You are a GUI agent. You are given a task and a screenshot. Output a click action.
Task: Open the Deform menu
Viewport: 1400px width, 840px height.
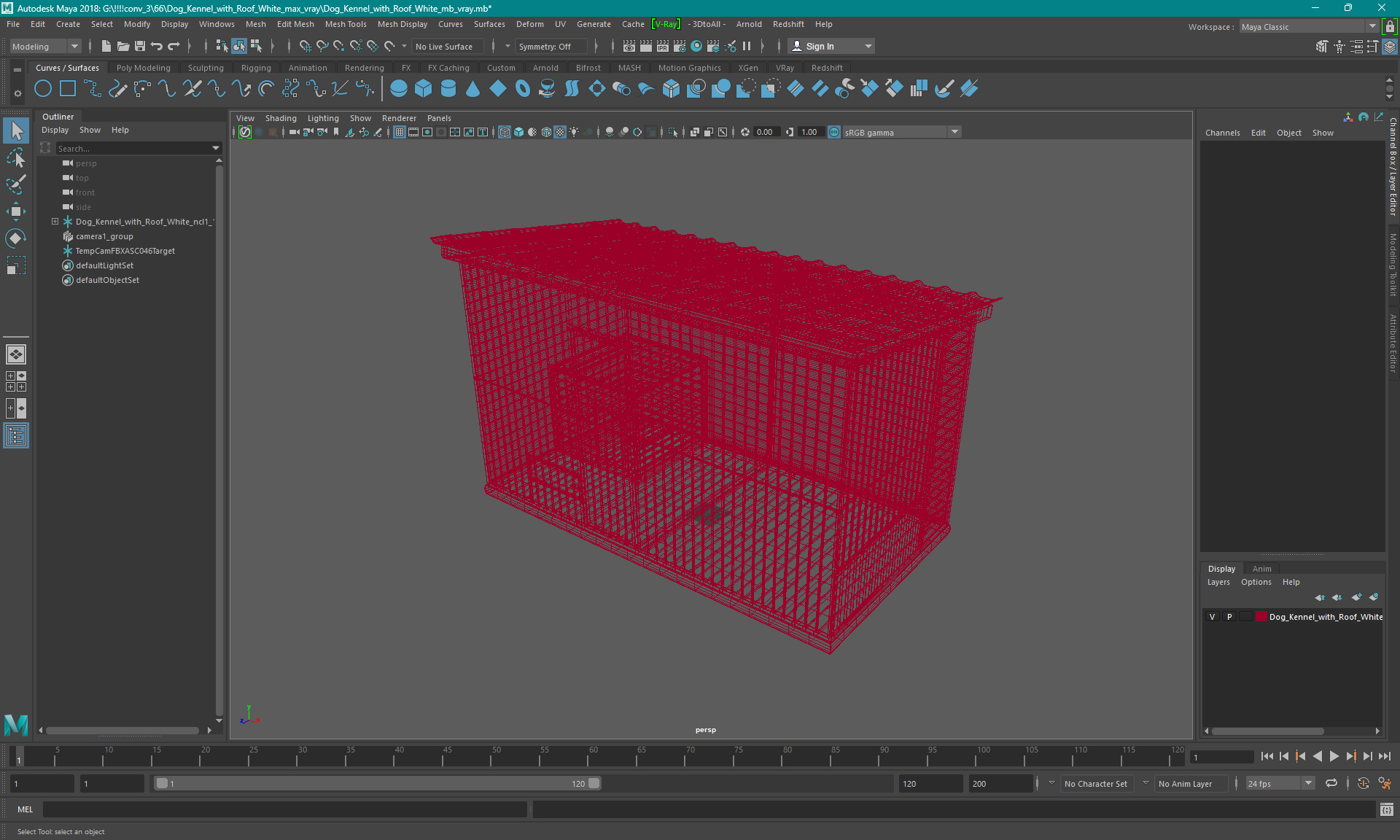pos(529,24)
